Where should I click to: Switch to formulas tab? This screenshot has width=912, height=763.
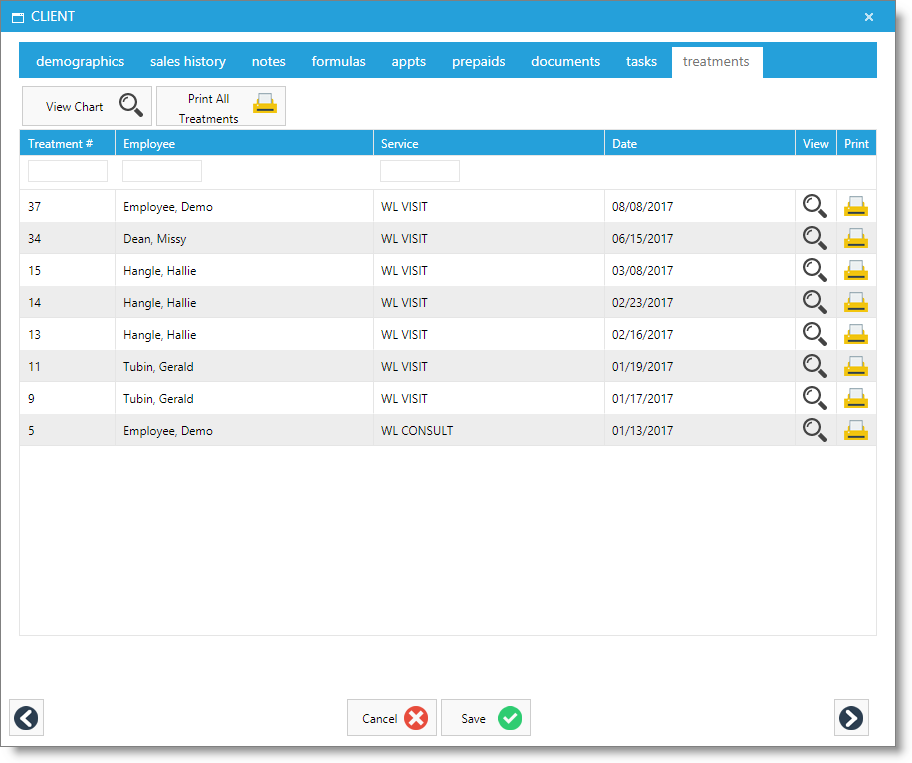point(339,61)
